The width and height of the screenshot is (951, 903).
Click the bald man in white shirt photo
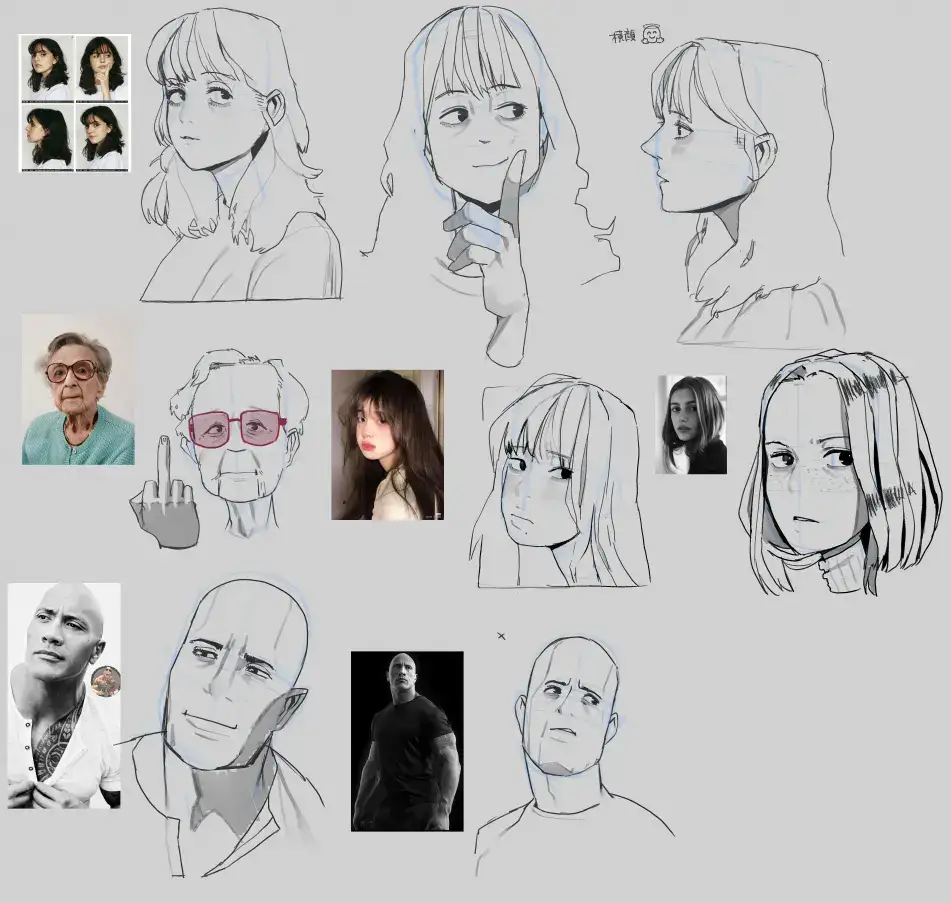(63, 695)
